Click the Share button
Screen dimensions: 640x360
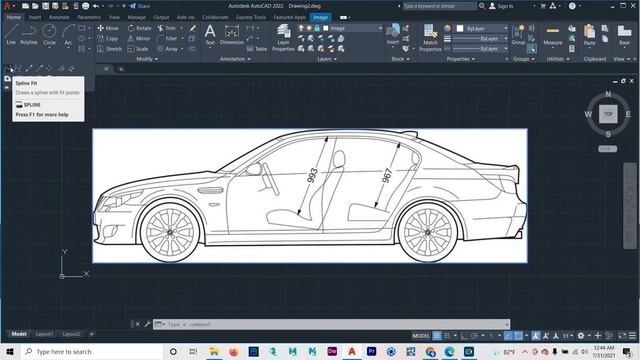(x=140, y=6)
